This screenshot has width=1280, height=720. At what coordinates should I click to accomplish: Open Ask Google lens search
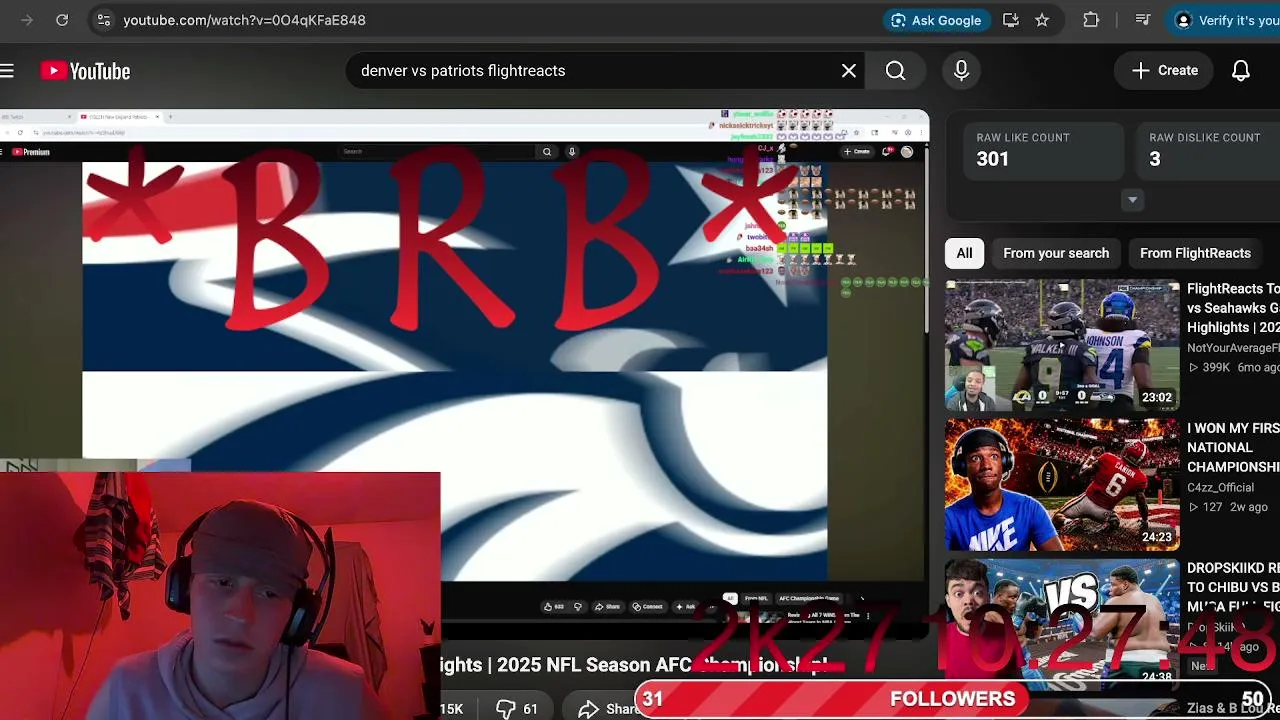936,20
